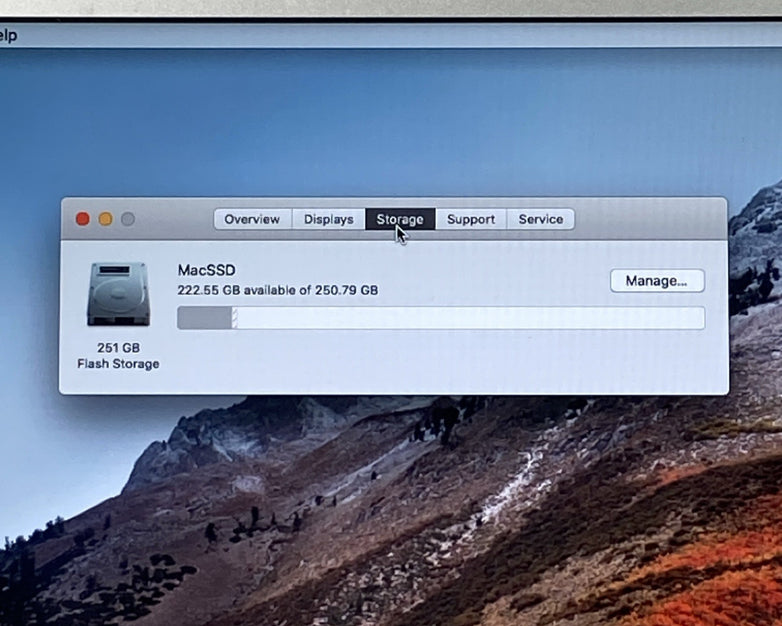Viewport: 782px width, 626px height.
Task: Click the striped segment in storage bar
Action: [x=235, y=318]
